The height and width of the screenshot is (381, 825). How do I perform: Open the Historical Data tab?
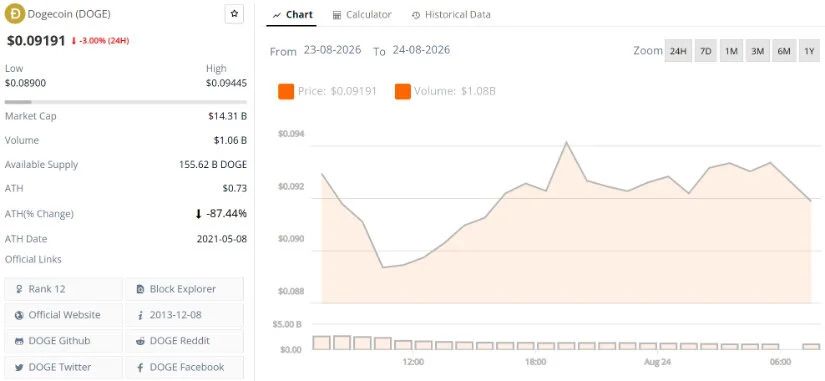(451, 15)
